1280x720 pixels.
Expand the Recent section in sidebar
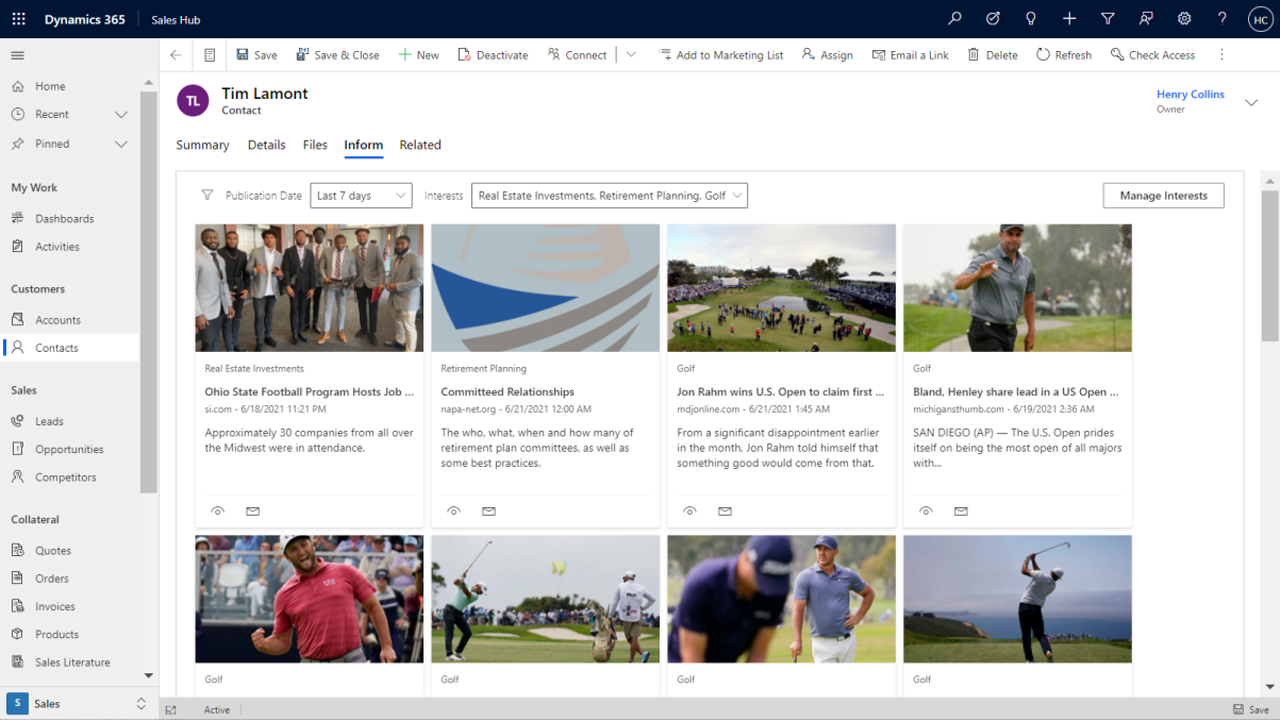pos(121,114)
